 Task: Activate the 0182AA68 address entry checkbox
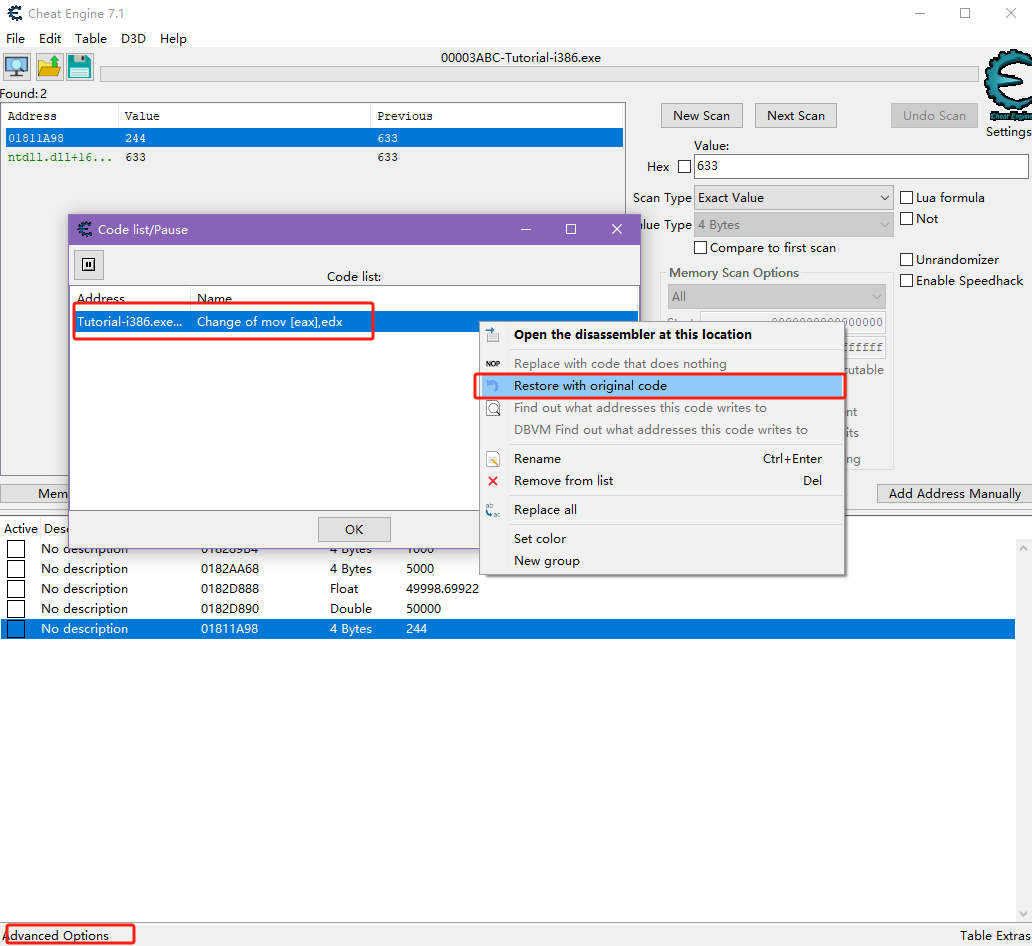16,569
